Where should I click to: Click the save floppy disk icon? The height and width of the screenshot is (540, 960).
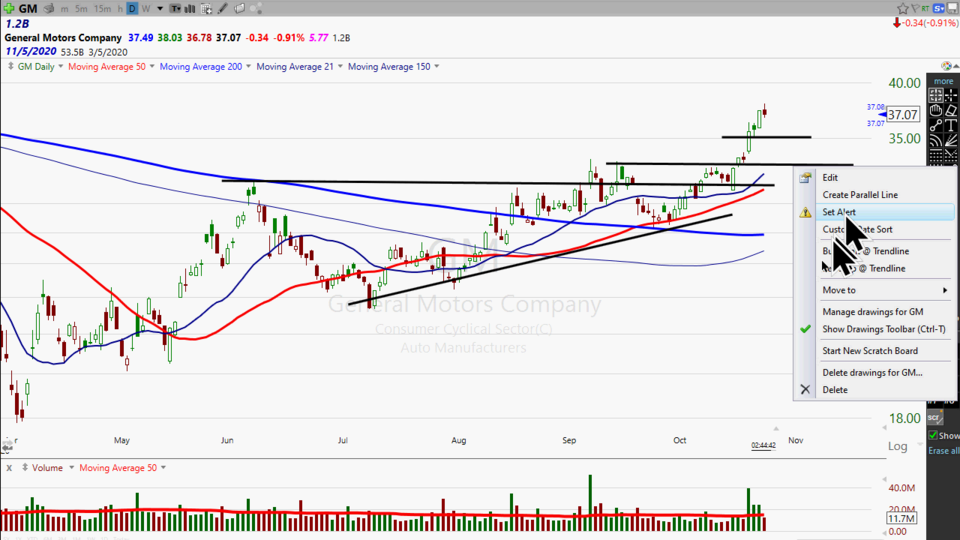click(954, 9)
